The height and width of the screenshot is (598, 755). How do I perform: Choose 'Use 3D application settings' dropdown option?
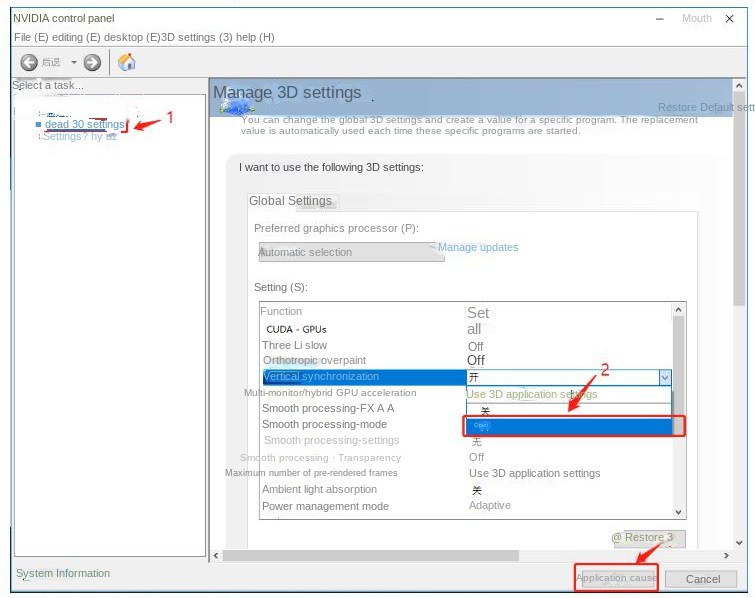coord(568,394)
